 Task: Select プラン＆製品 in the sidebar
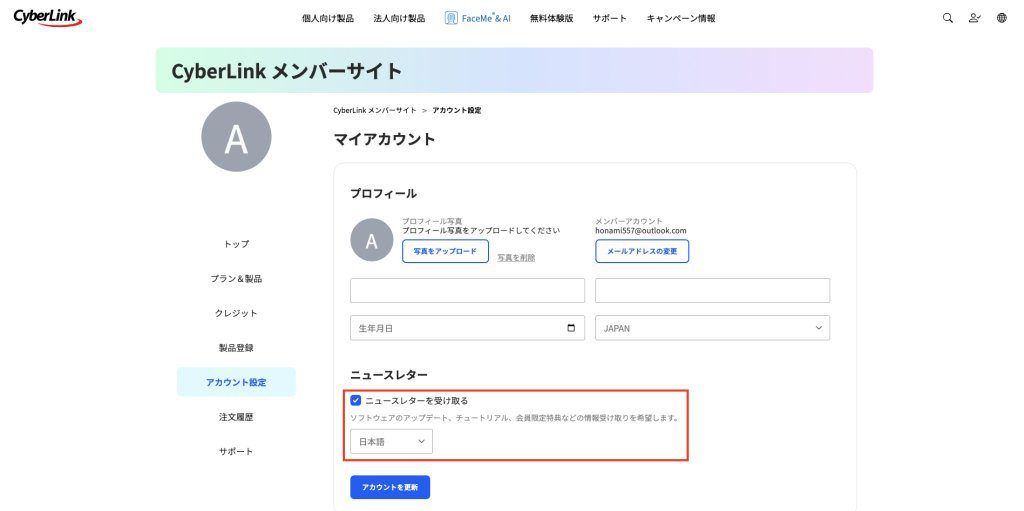tap(236, 278)
